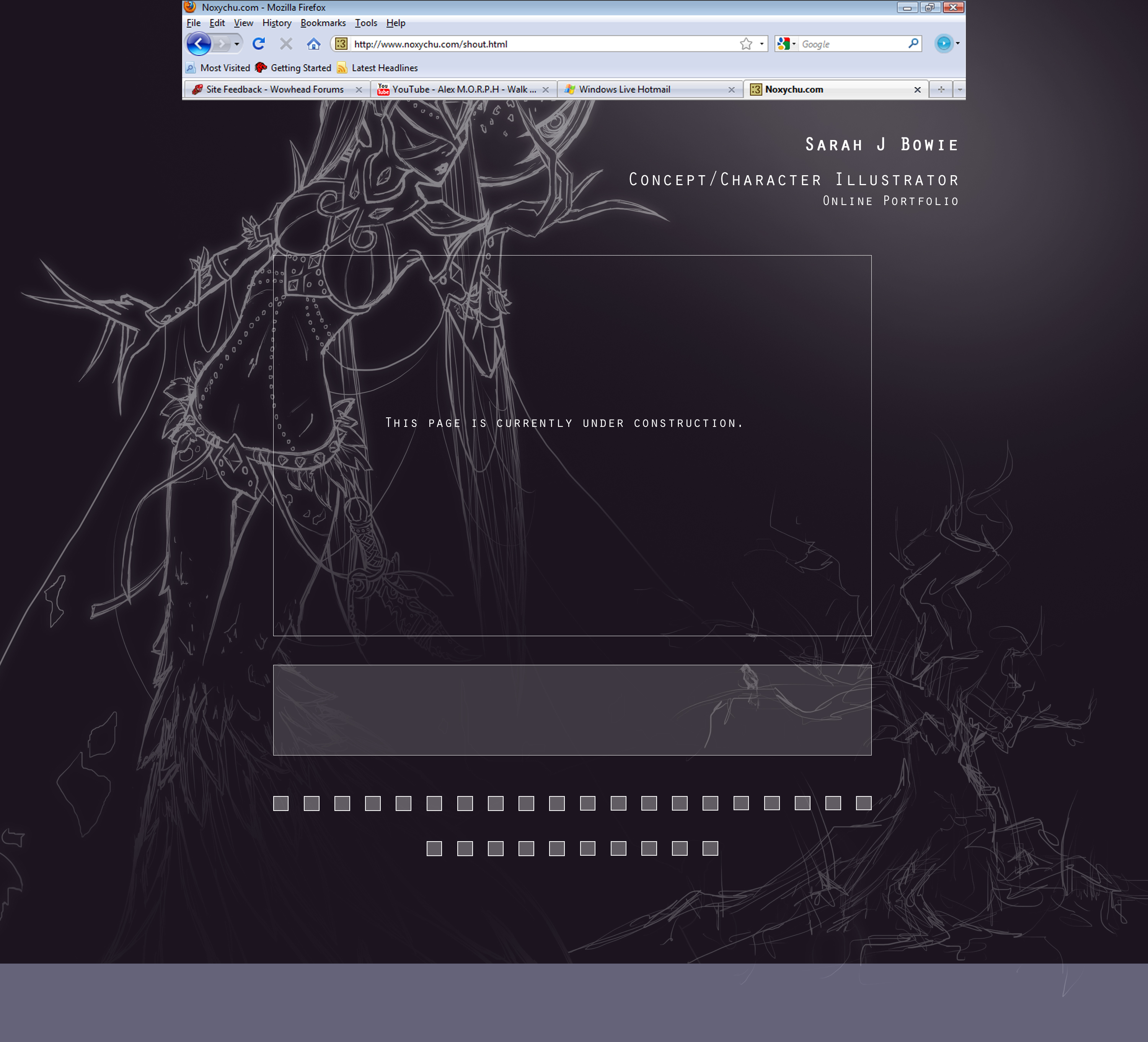Image resolution: width=1148 pixels, height=1042 pixels.
Task: Switch to the Site Feedback - Wowhead Forums tab
Action: point(274,90)
